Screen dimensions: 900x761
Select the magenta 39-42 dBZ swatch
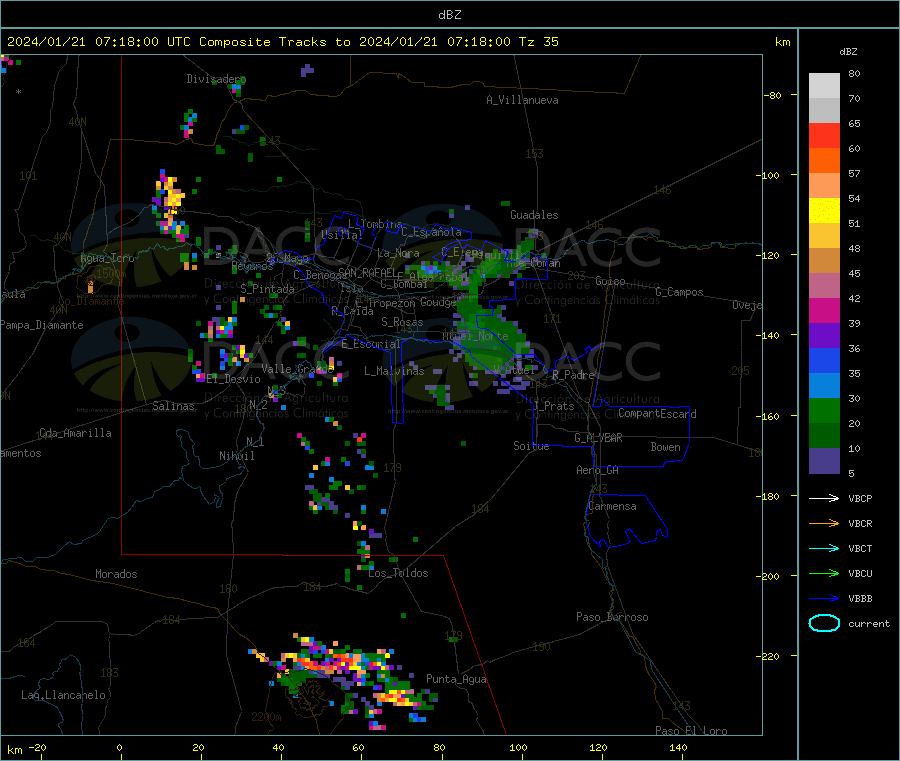824,310
